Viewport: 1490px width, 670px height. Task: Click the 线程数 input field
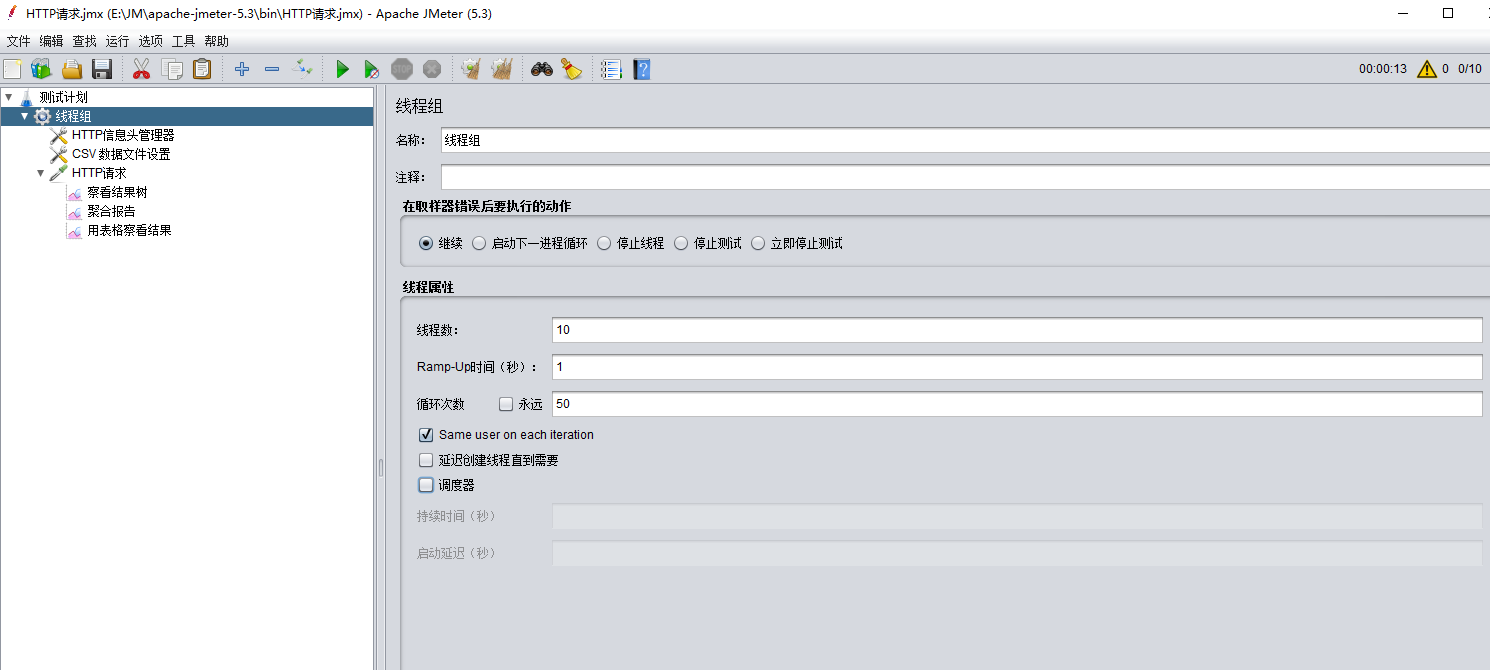tap(1017, 330)
